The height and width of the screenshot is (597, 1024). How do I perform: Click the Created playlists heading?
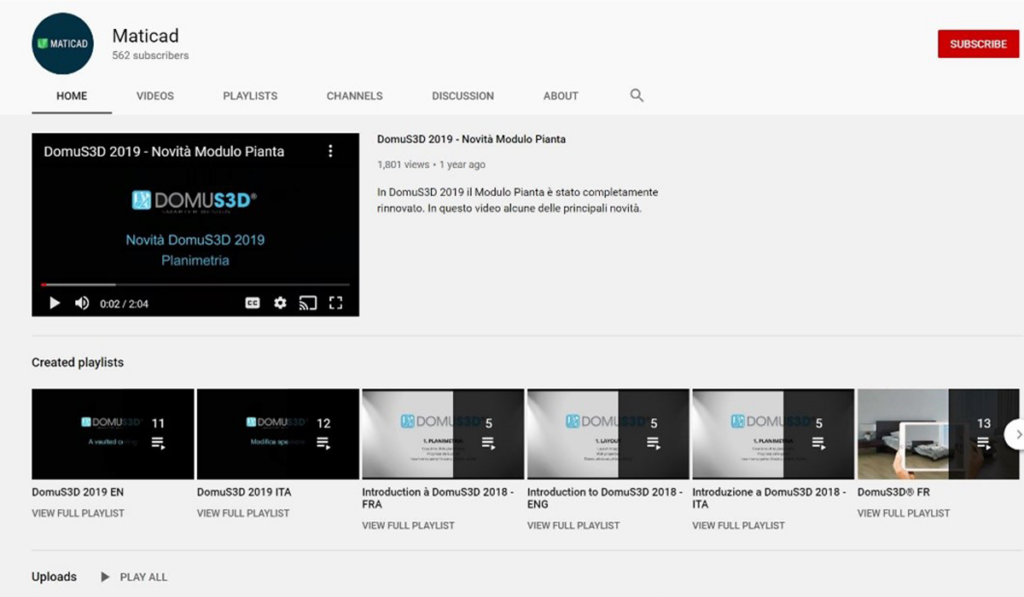coord(78,363)
